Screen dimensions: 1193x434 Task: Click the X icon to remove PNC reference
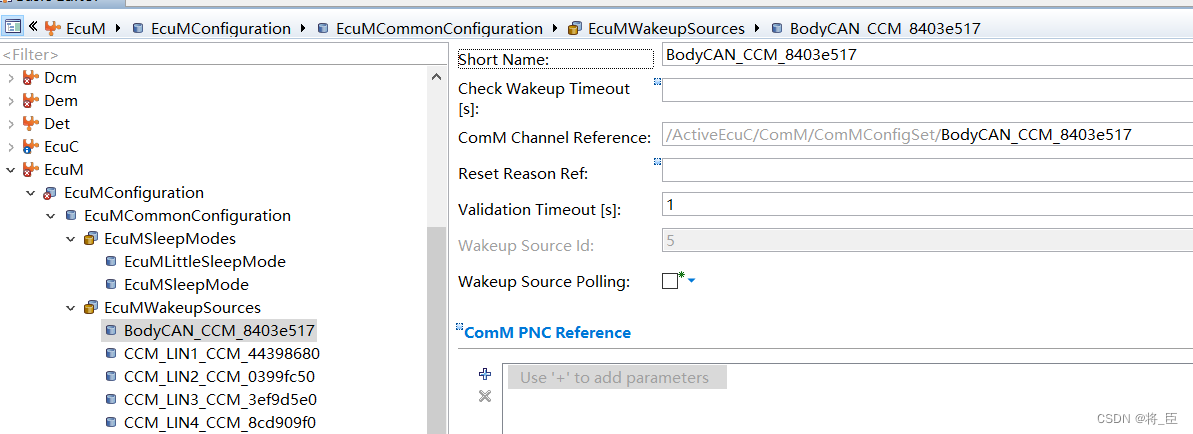pos(485,397)
